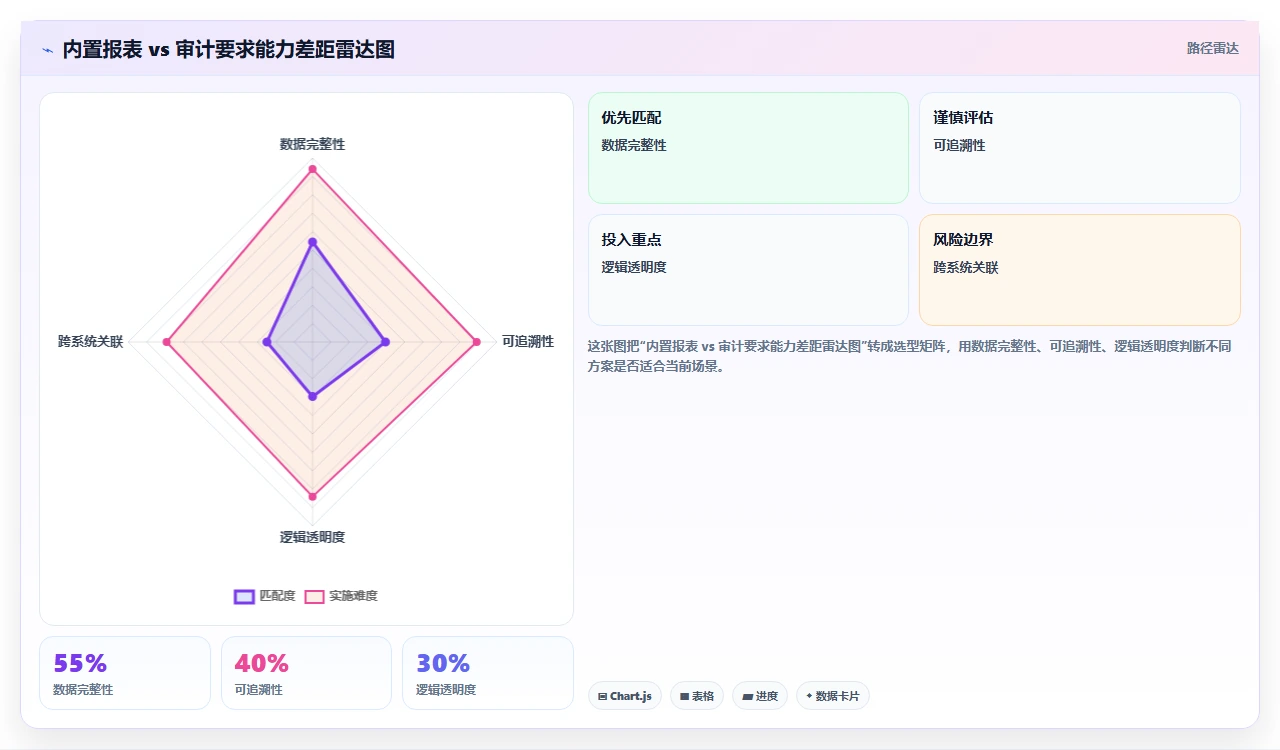Click the icon inside the 进度 tag
Image resolution: width=1280 pixels, height=750 pixels.
[x=747, y=696]
